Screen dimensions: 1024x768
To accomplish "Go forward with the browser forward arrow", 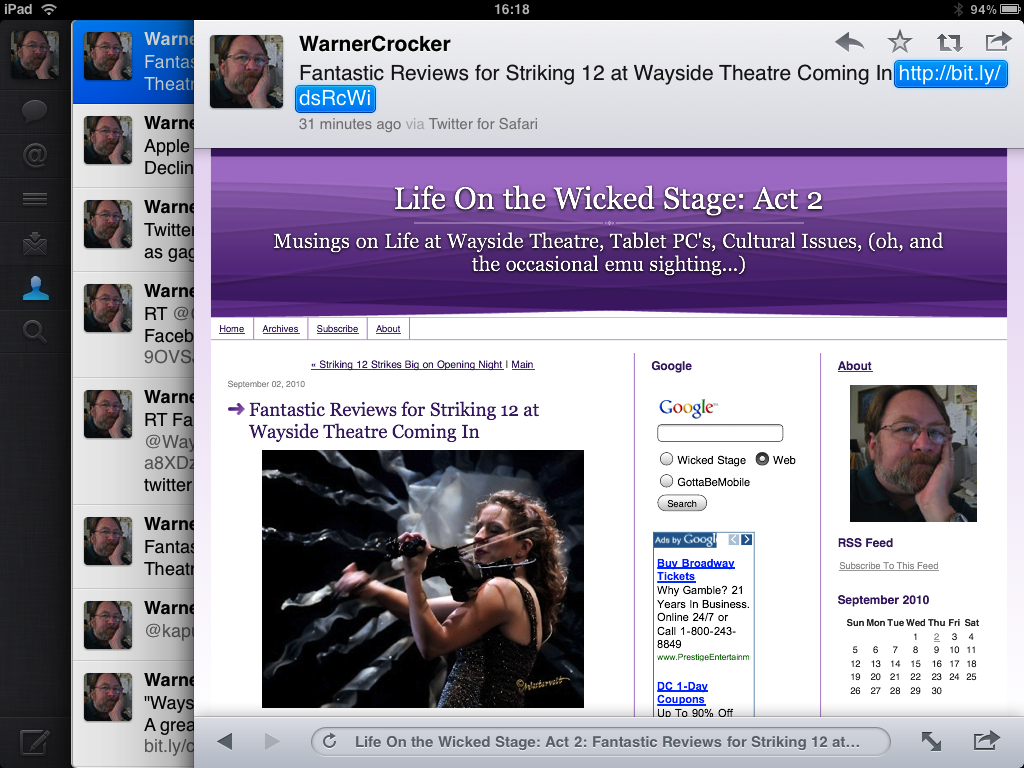I will (x=272, y=741).
